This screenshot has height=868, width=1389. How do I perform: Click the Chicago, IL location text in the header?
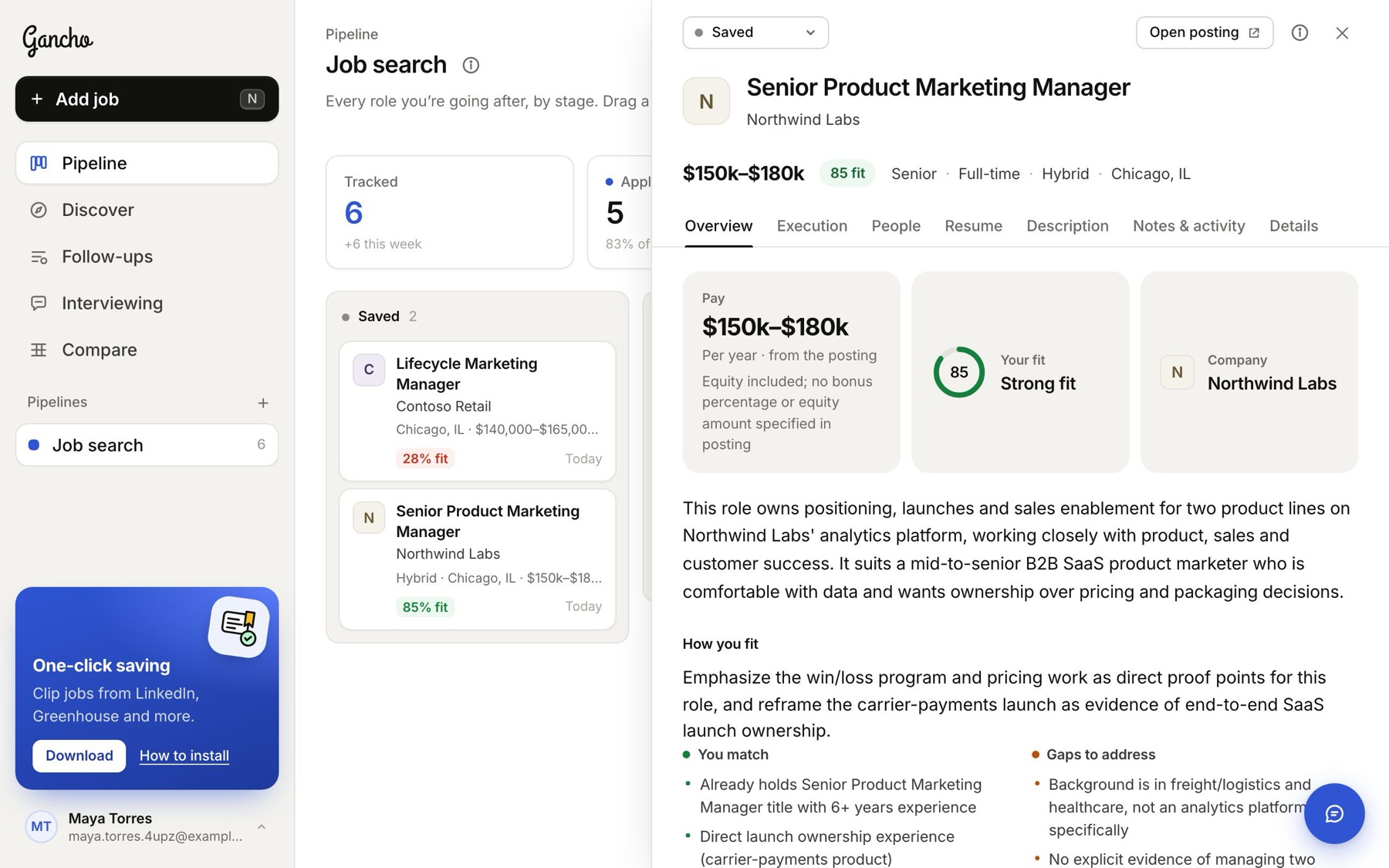1151,174
